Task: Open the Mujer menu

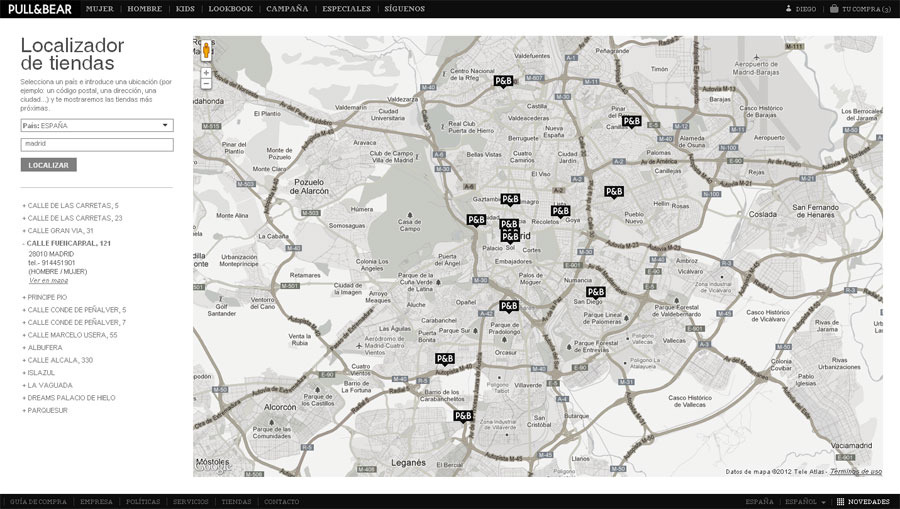Action: pos(99,8)
